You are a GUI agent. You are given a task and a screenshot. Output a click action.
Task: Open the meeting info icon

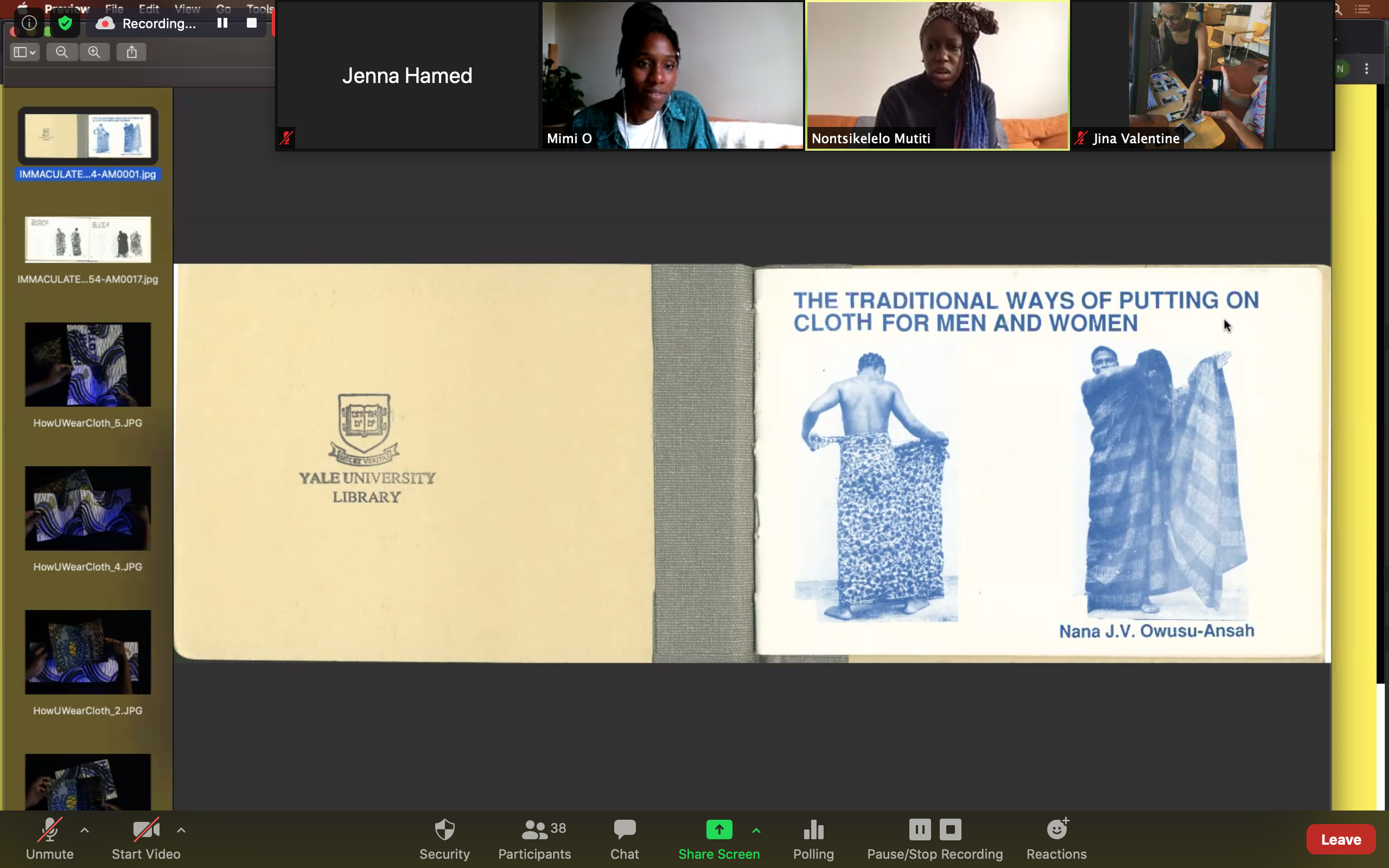(29, 23)
